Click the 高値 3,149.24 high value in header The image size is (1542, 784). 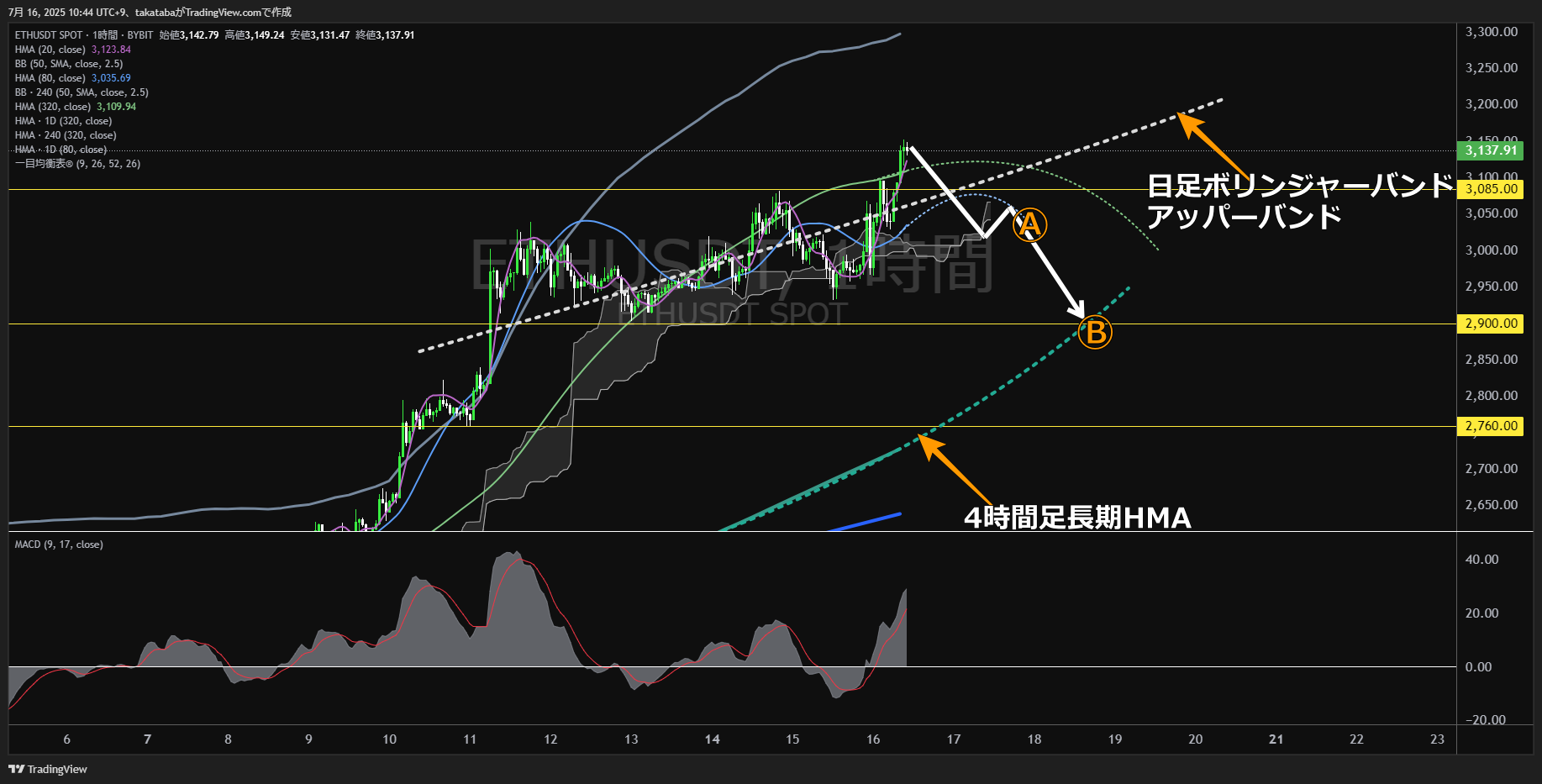[255, 35]
